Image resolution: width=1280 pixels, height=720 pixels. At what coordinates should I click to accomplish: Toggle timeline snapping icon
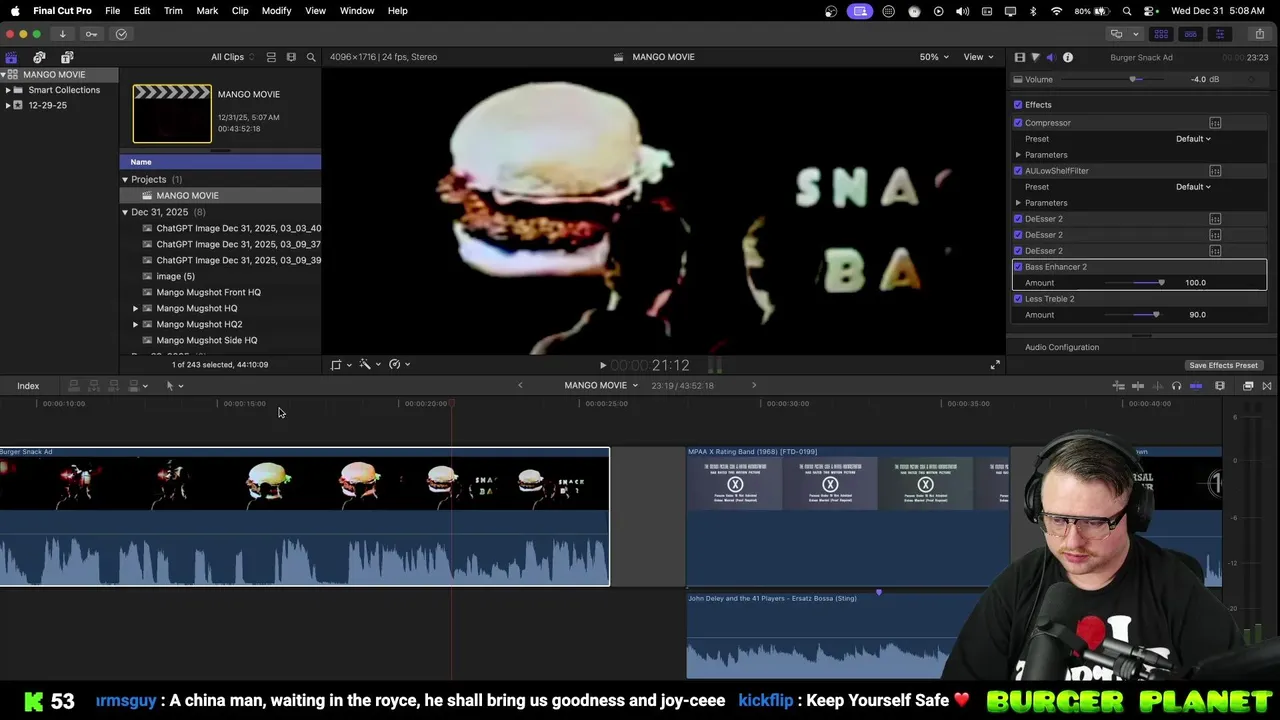[1196, 386]
